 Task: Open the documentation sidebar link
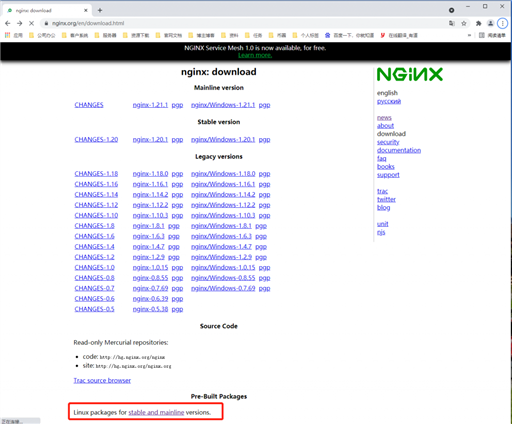tap(399, 150)
